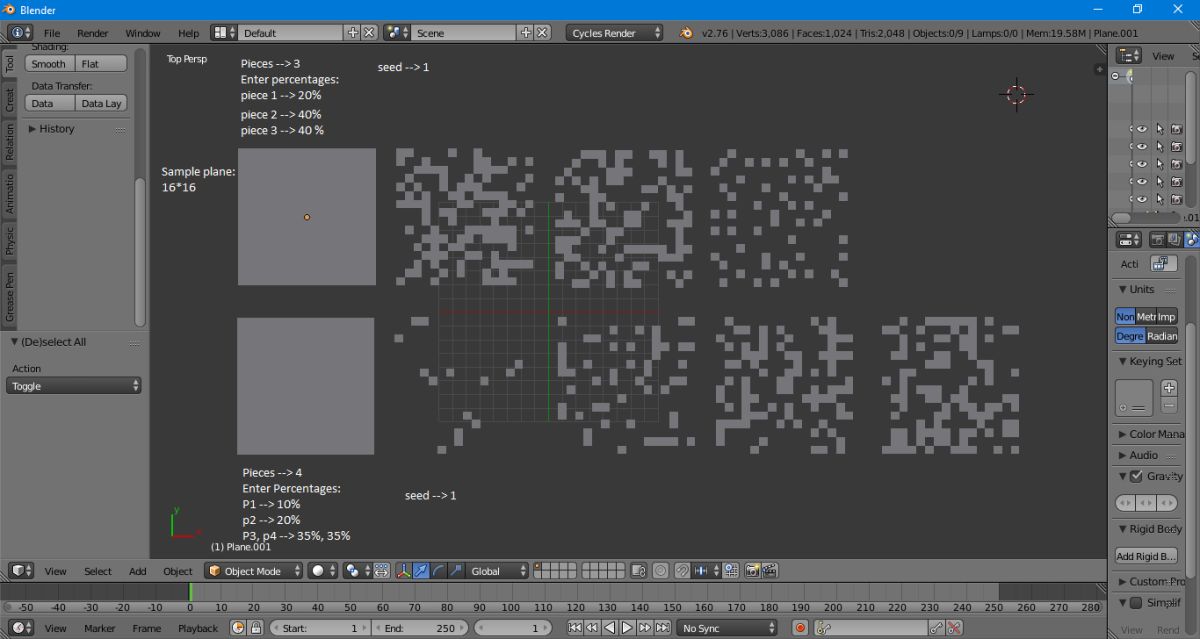Delete the current Scene with X
This screenshot has height=639, width=1200.
[542, 33]
